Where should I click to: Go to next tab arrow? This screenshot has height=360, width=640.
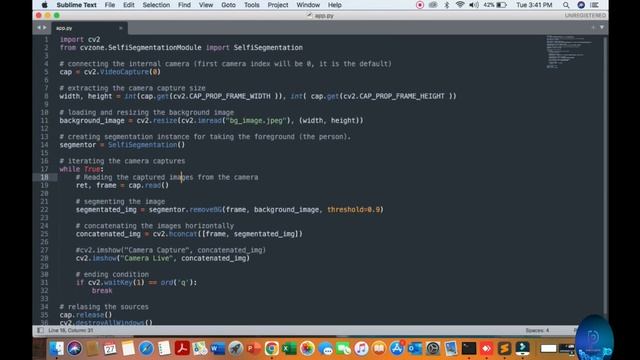pyautogui.click(x=44, y=28)
